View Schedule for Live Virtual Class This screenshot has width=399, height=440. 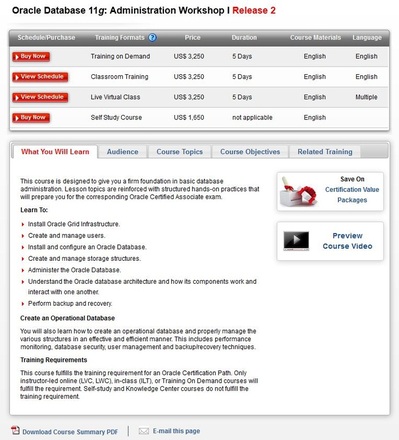click(40, 97)
